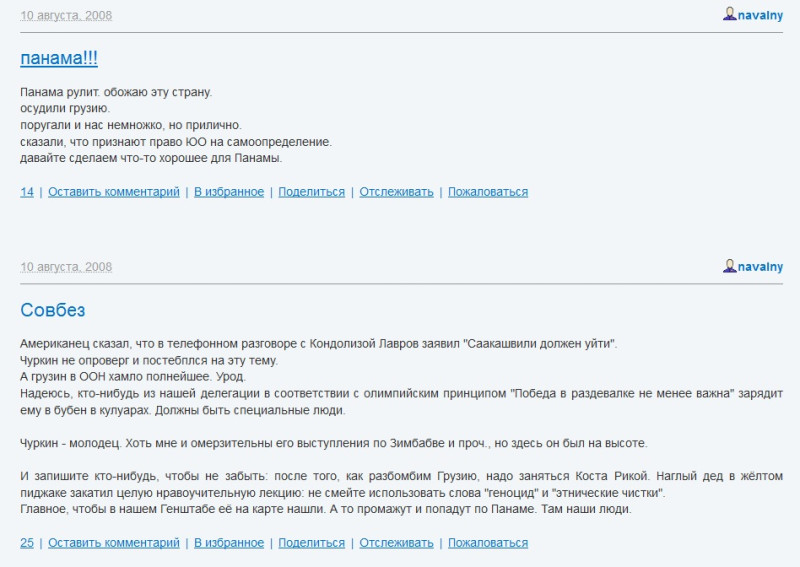This screenshot has height=567, width=800.
Task: Click Пожаловаться under the Совбез post
Action: click(488, 543)
